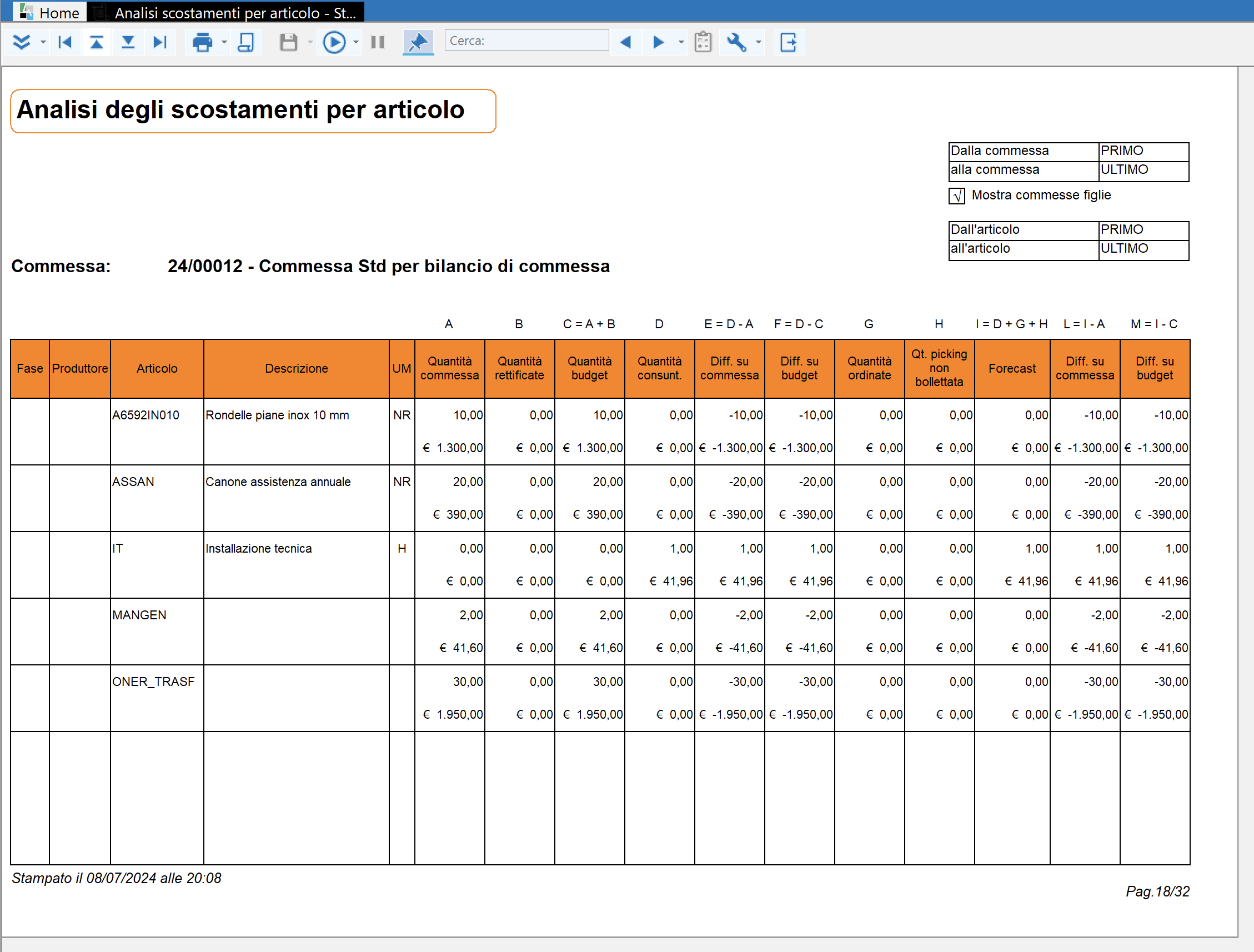The image size is (1254, 952).
Task: Click the page indicator Pag.18/32
Action: click(x=1157, y=892)
